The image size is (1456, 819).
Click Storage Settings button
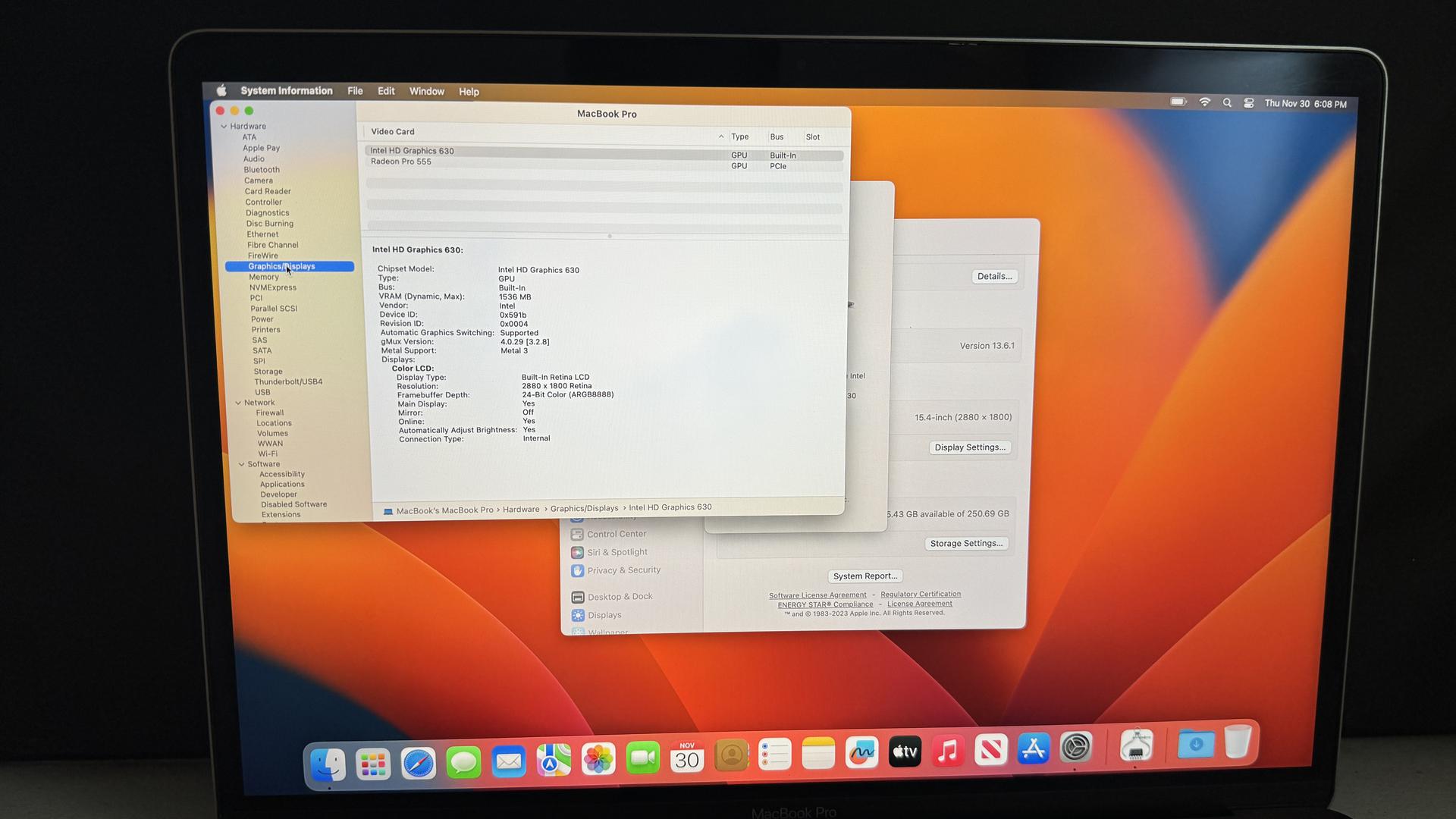coord(966,544)
